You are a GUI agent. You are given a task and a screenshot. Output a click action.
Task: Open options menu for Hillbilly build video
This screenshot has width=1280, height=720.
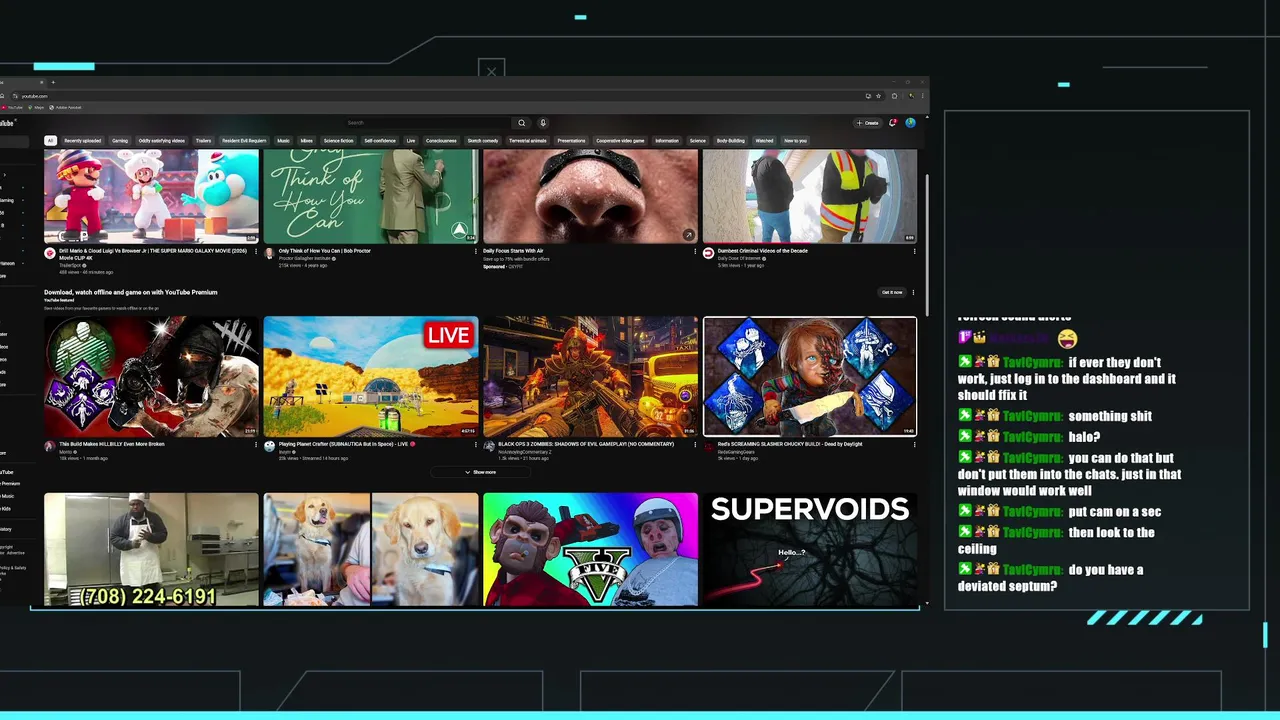[x=255, y=445]
